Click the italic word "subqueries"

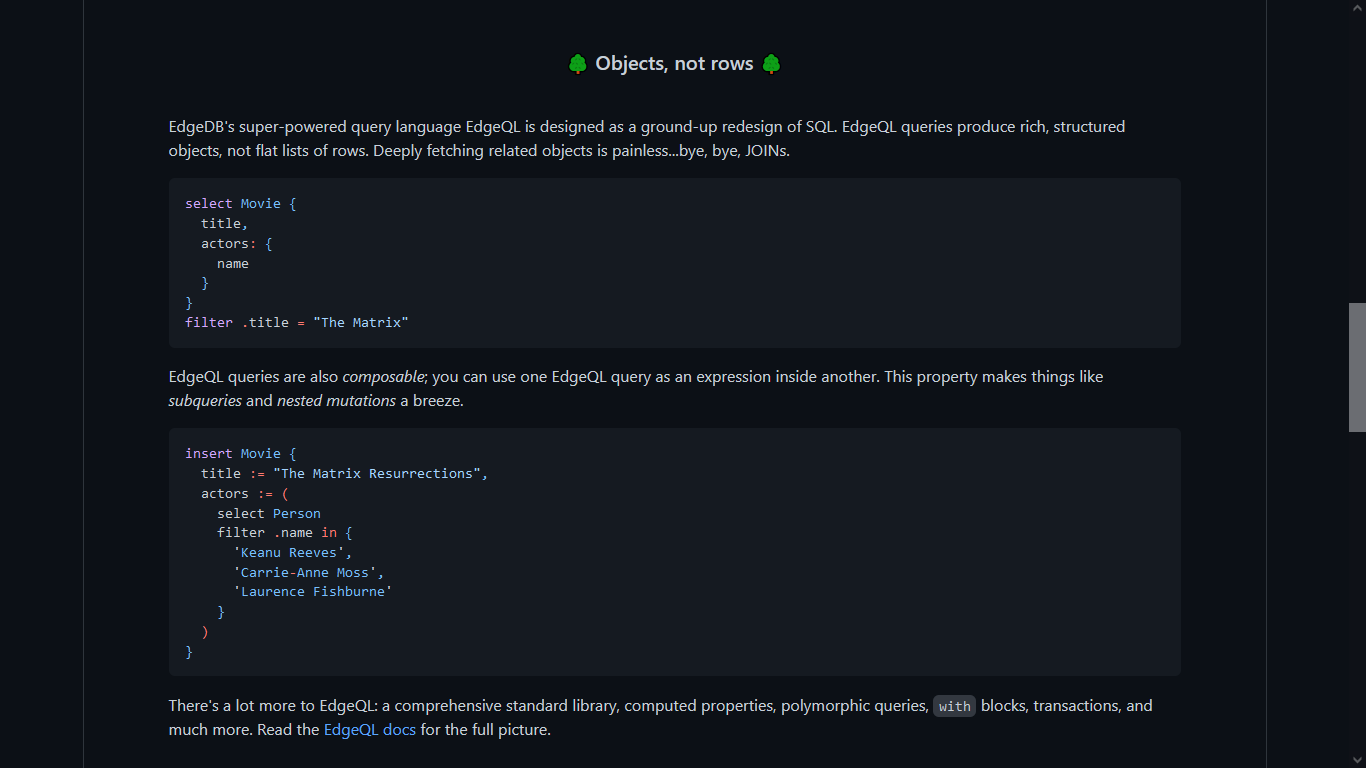pos(205,401)
